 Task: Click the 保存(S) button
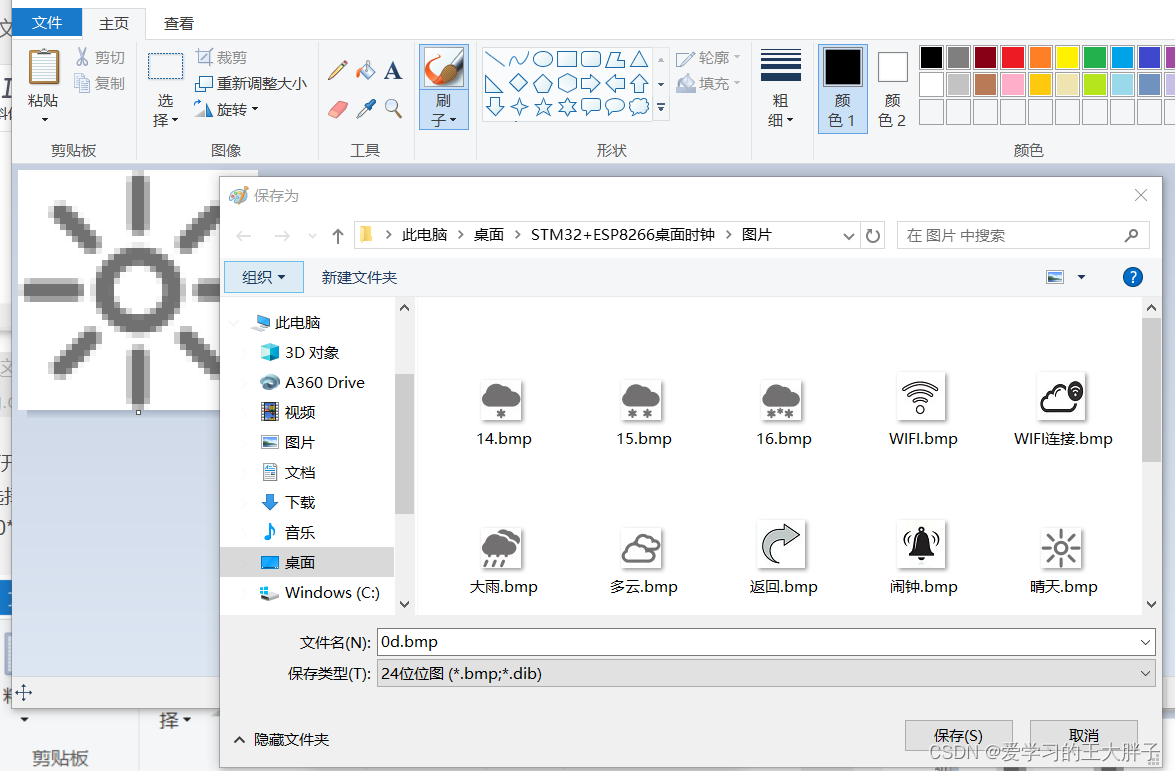point(957,735)
